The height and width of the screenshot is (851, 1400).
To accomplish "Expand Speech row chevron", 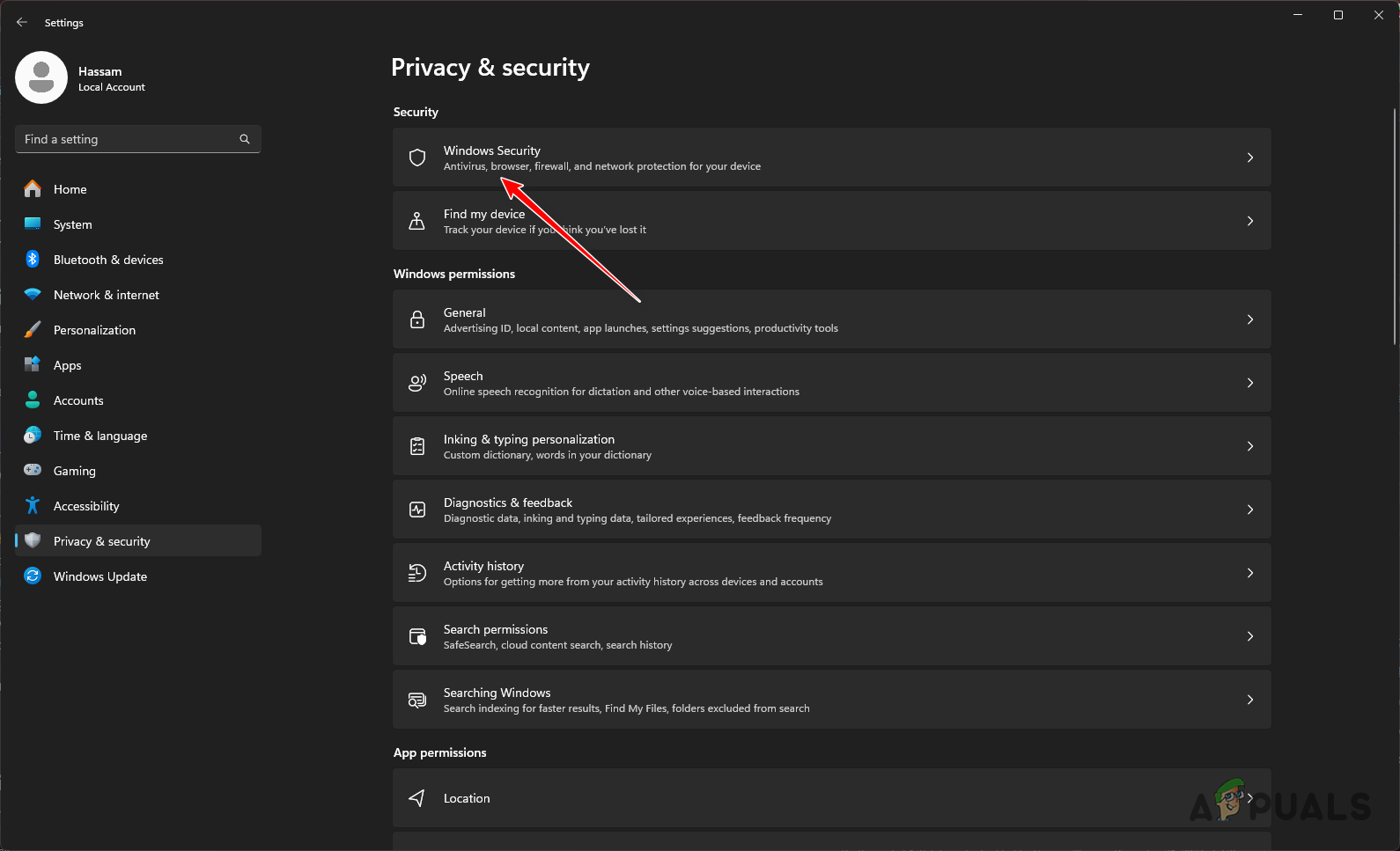I will [x=1250, y=383].
